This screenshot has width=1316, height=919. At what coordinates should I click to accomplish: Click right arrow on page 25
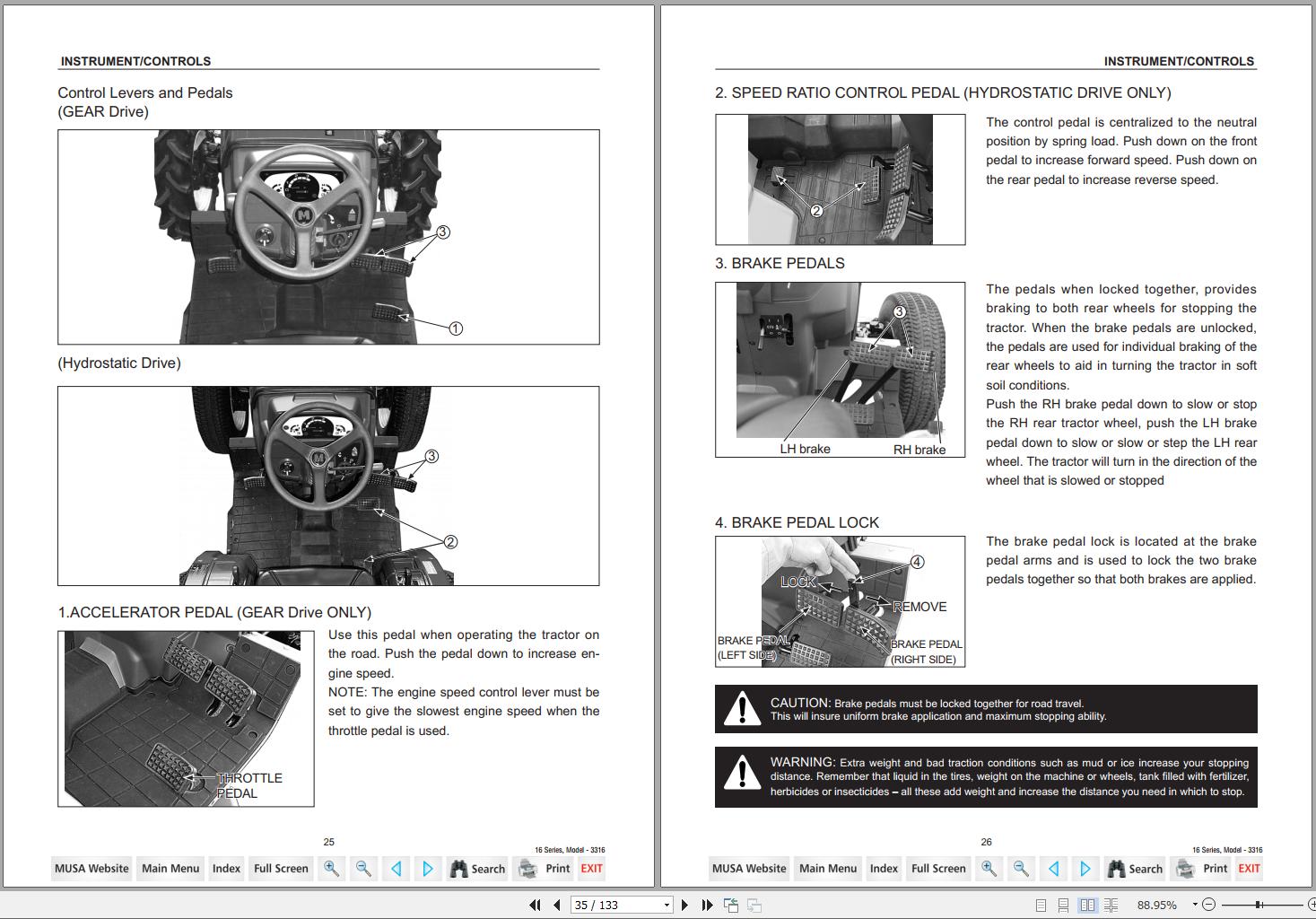click(x=428, y=868)
